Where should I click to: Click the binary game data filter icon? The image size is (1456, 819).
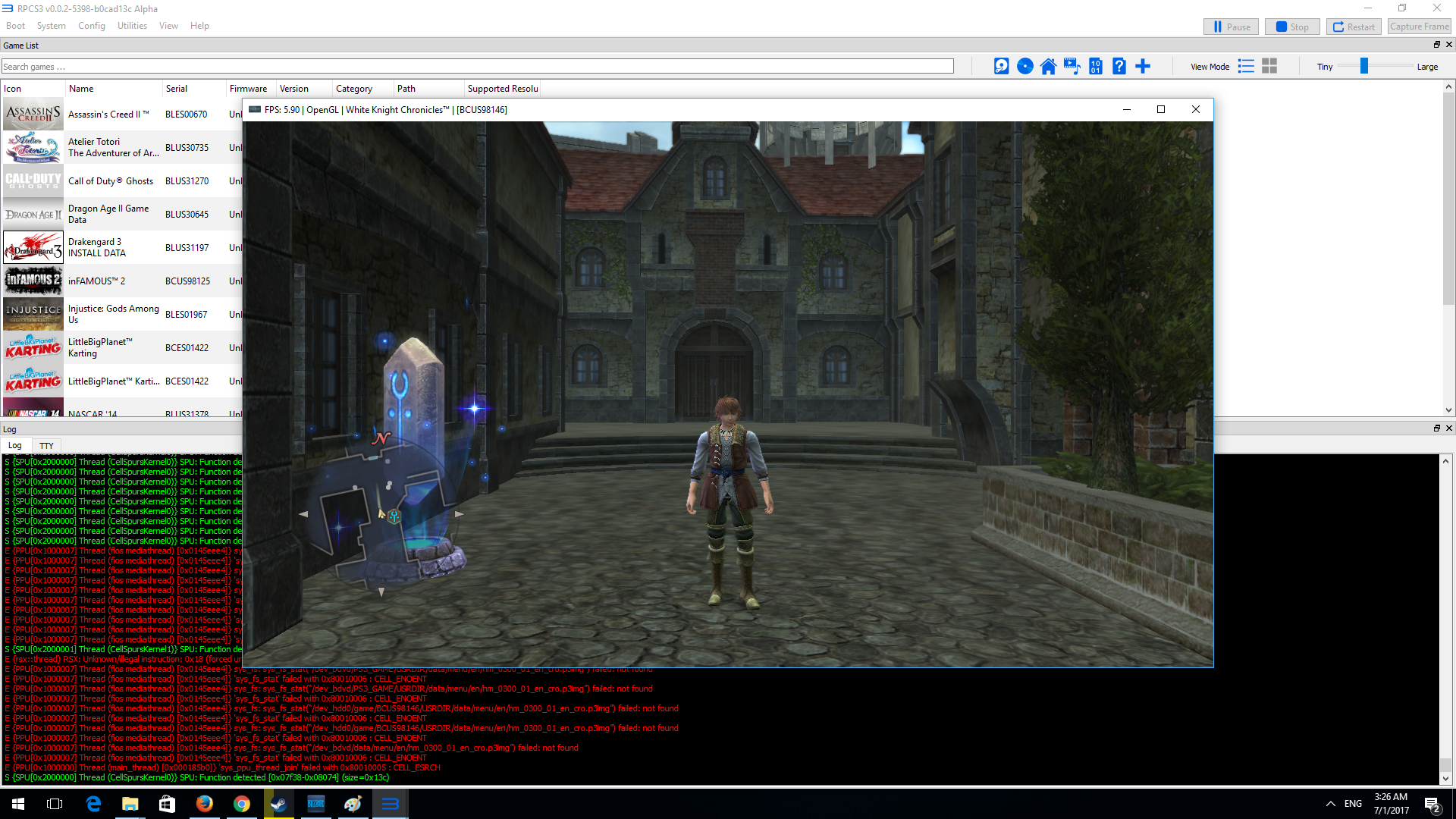[1095, 67]
